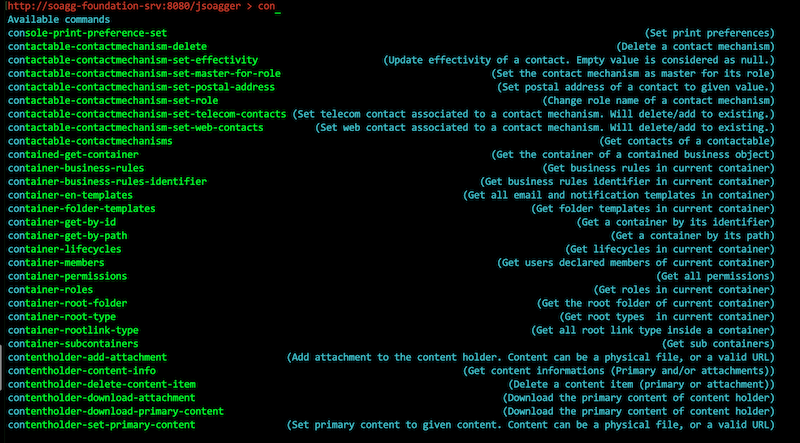
Task: Click container-rootlink-type command
Action: pyautogui.click(x=73, y=330)
